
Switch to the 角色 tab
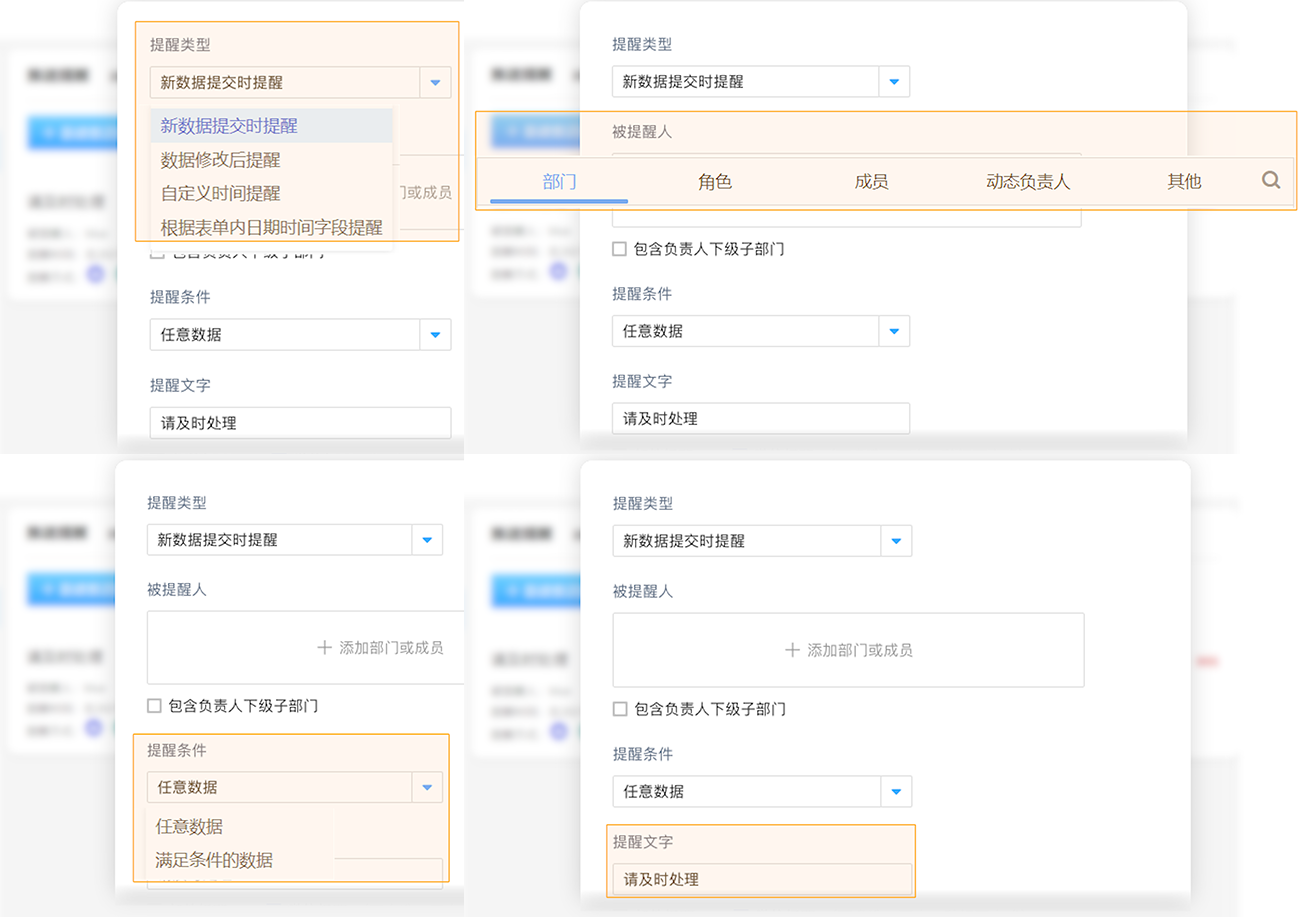pos(715,182)
